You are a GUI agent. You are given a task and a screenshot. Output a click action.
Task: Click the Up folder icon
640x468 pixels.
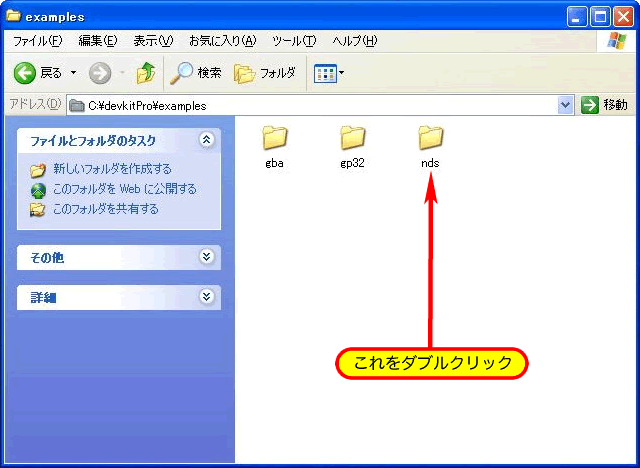[146, 73]
